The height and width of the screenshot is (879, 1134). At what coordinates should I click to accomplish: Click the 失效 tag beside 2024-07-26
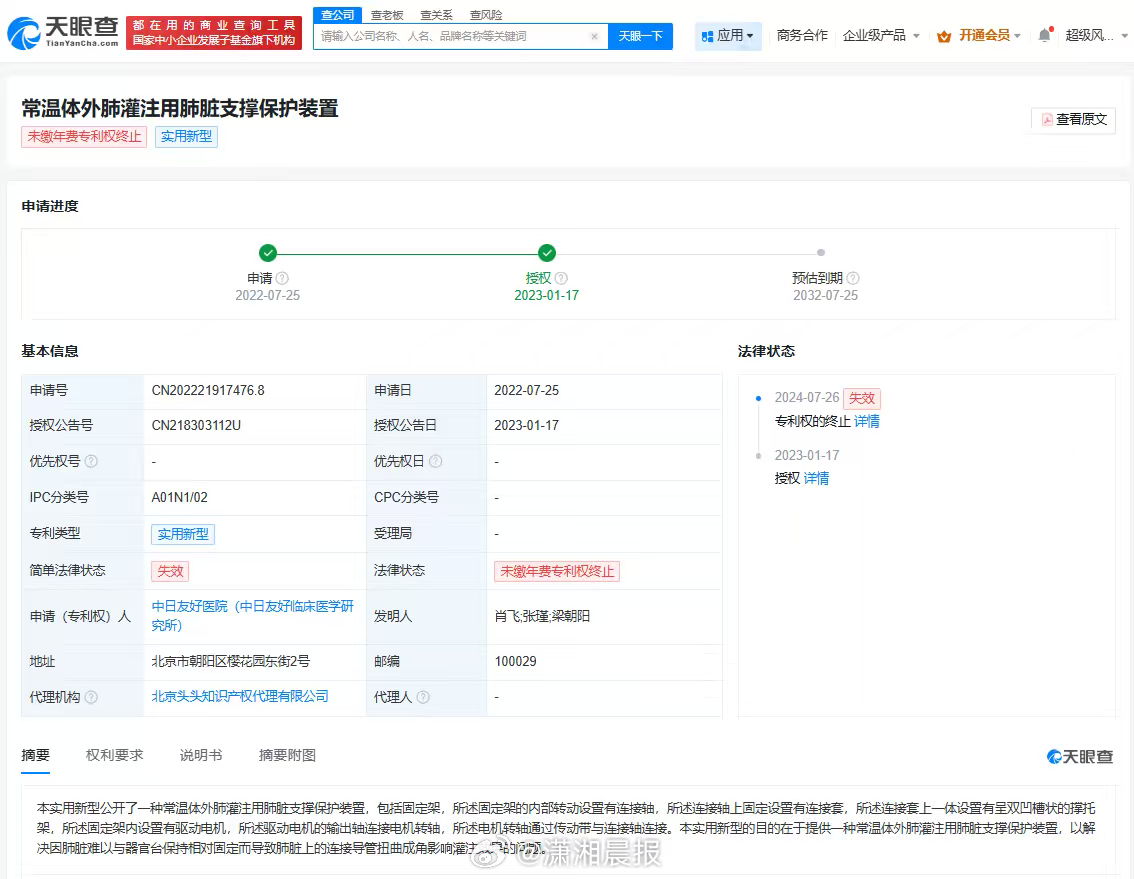click(862, 398)
